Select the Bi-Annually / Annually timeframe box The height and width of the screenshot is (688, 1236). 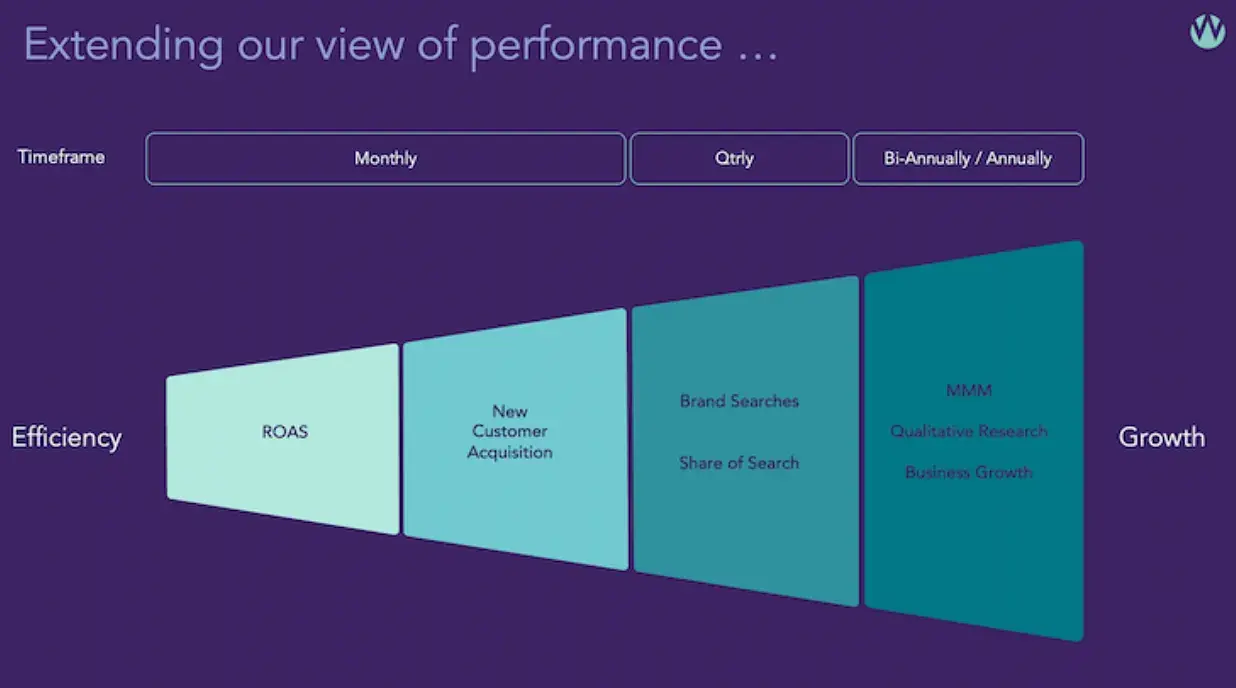(x=967, y=158)
